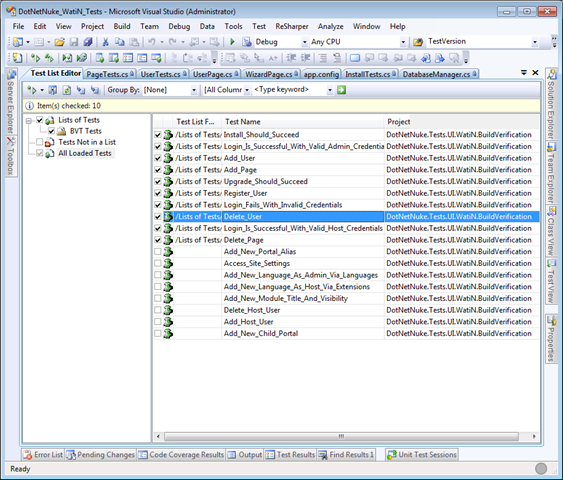Image resolution: width=563 pixels, height=480 pixels.
Task: Click the Save All icon
Action: tap(88, 42)
